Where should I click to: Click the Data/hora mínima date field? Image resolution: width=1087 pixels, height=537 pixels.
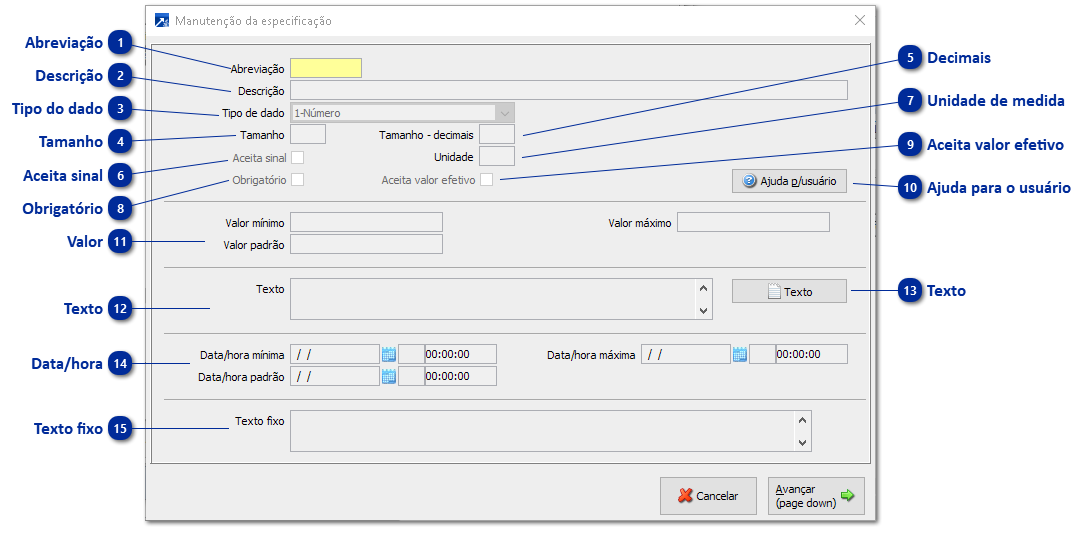(335, 354)
